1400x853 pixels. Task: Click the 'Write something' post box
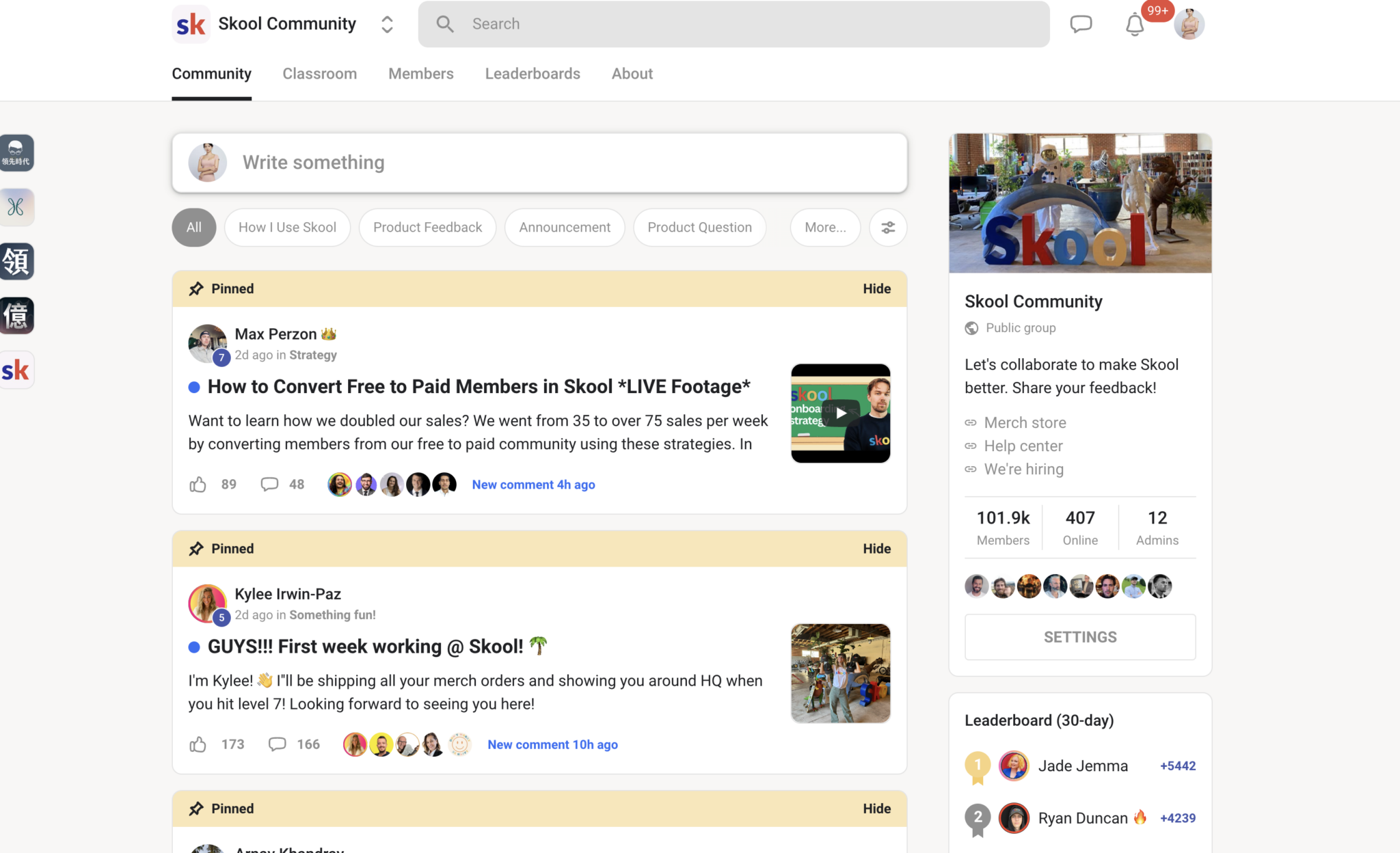point(539,163)
